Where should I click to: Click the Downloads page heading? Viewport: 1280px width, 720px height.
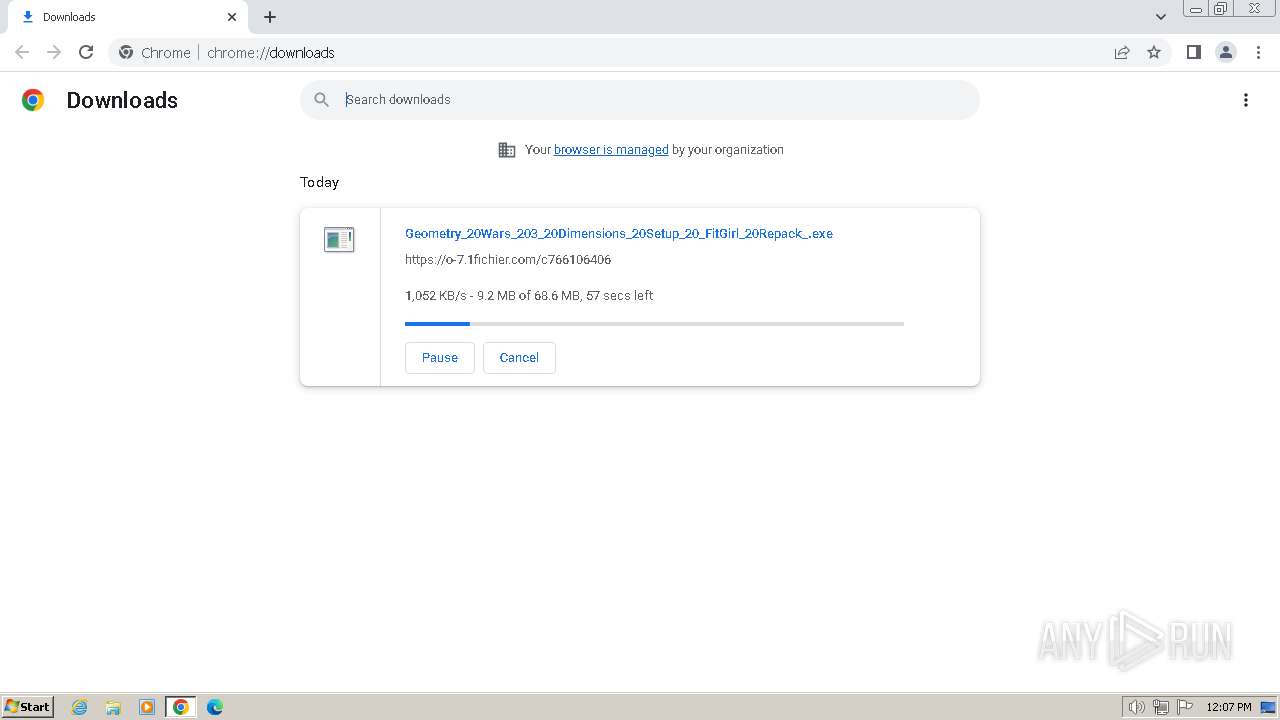[x=122, y=100]
